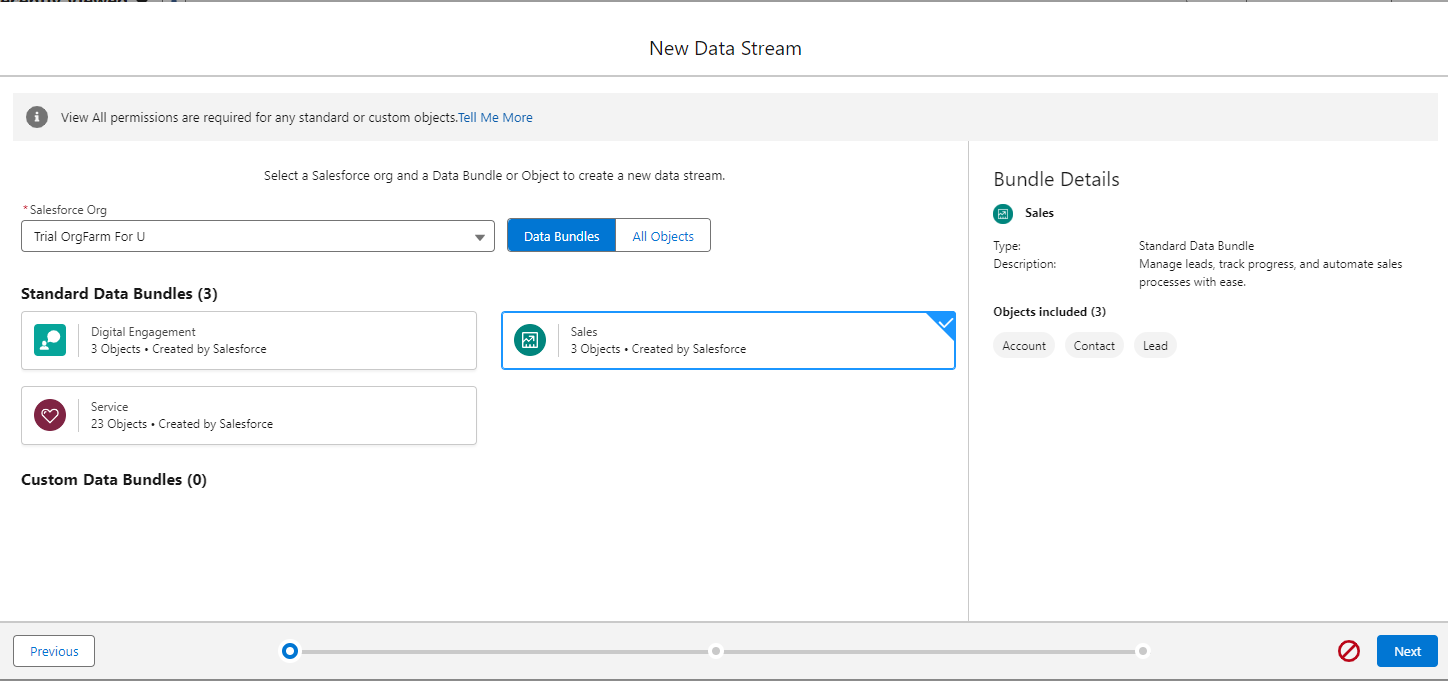
Task: Click the info icon in the permissions banner
Action: coord(37,117)
